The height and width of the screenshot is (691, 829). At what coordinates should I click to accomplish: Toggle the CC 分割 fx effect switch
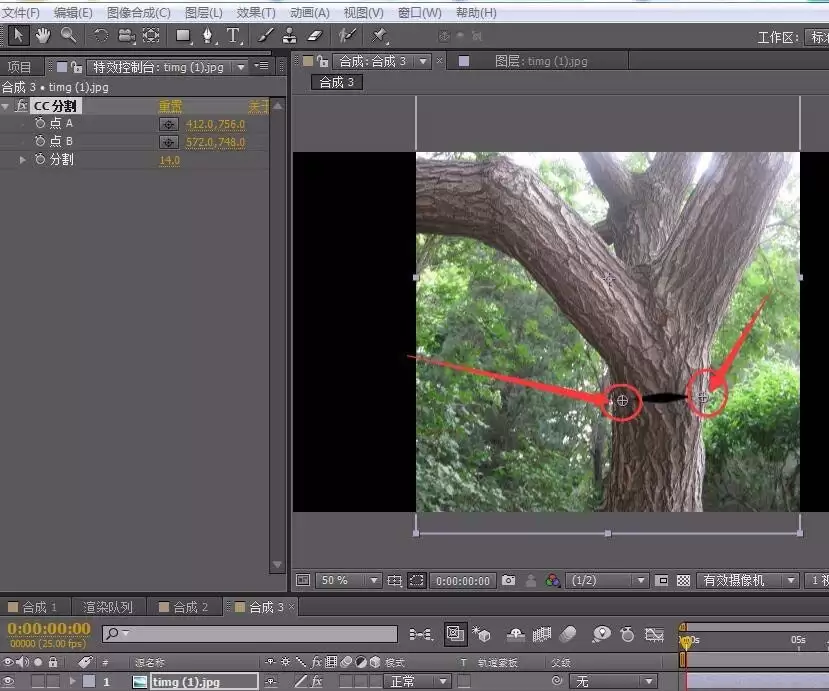coord(21,106)
